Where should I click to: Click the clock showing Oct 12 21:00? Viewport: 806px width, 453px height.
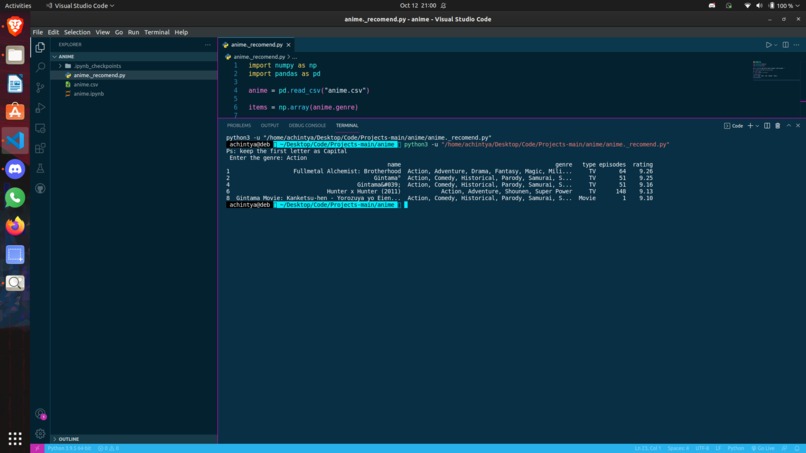coord(418,6)
